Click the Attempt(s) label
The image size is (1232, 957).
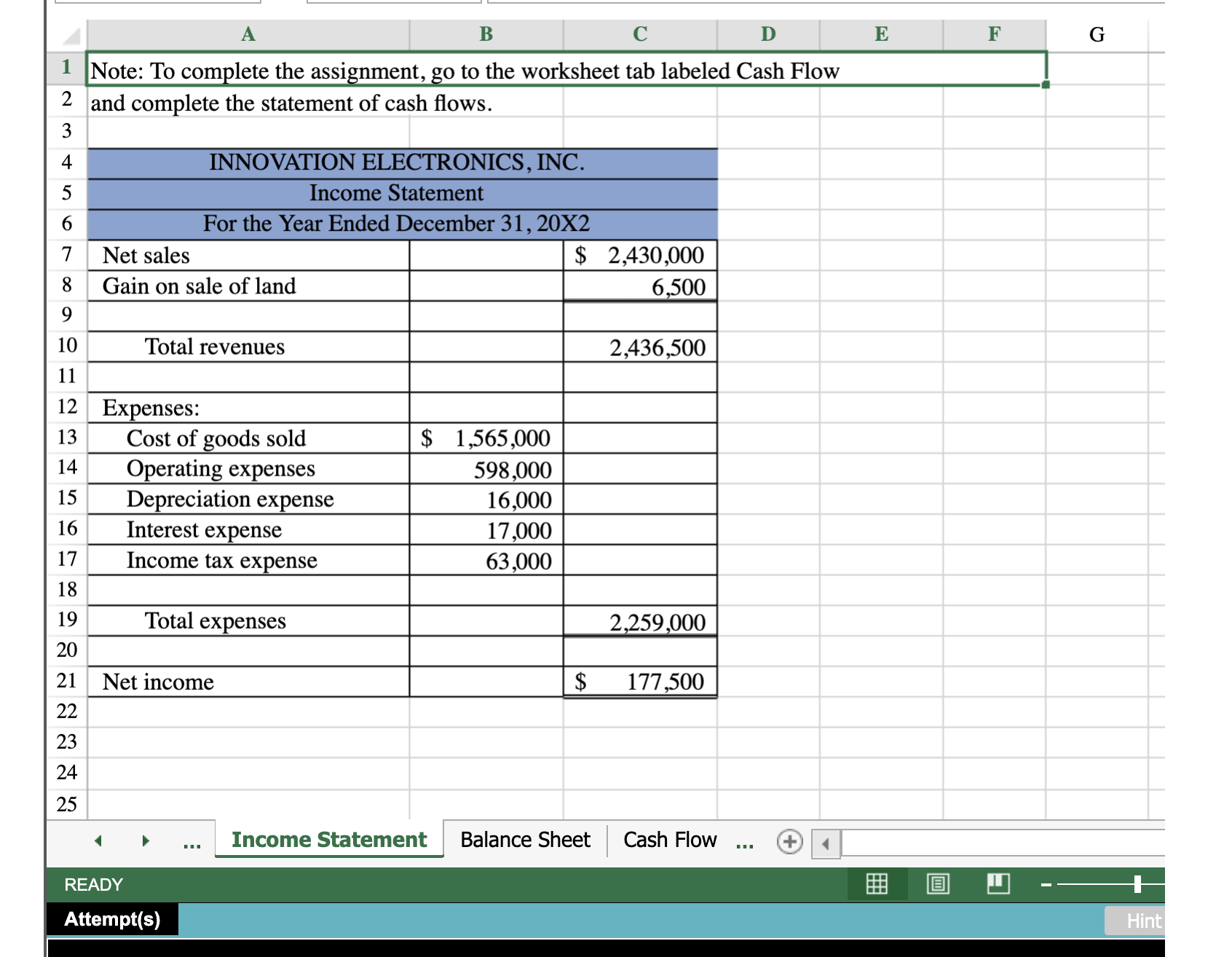[x=111, y=918]
